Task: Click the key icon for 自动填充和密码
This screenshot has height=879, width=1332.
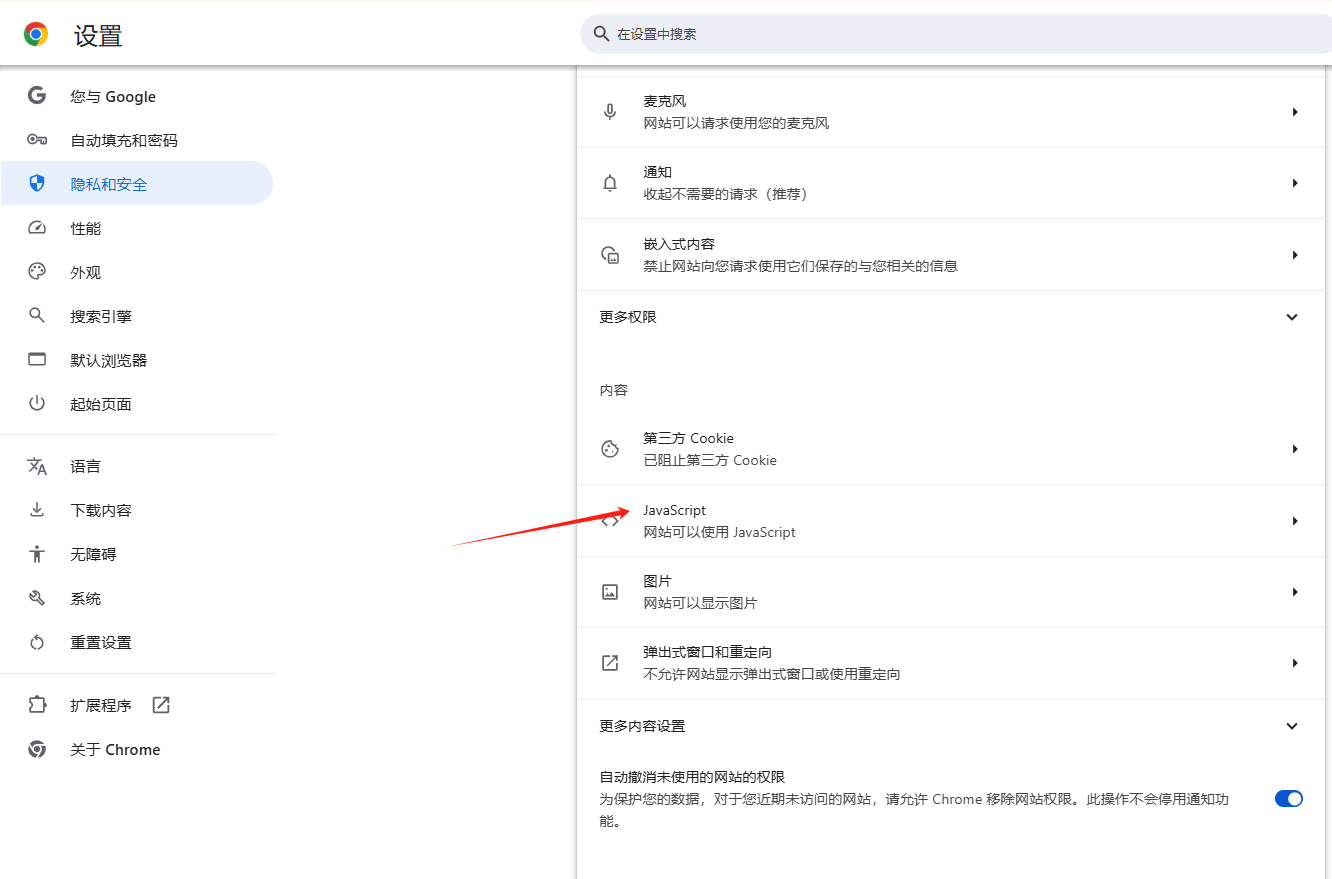Action: click(37, 140)
